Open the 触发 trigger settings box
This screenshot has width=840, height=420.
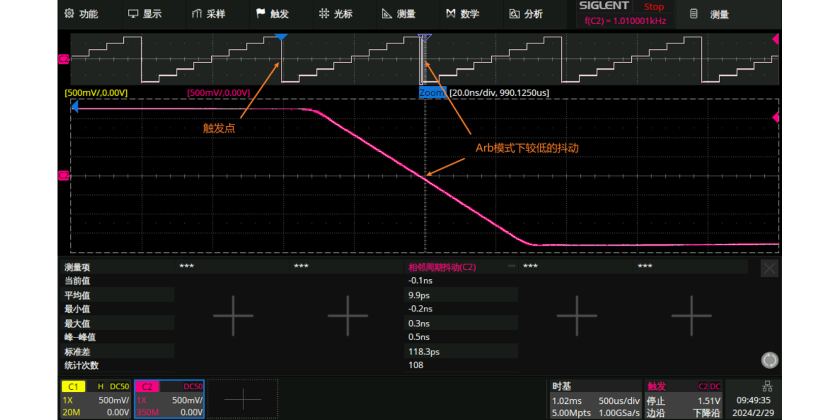(x=681, y=398)
